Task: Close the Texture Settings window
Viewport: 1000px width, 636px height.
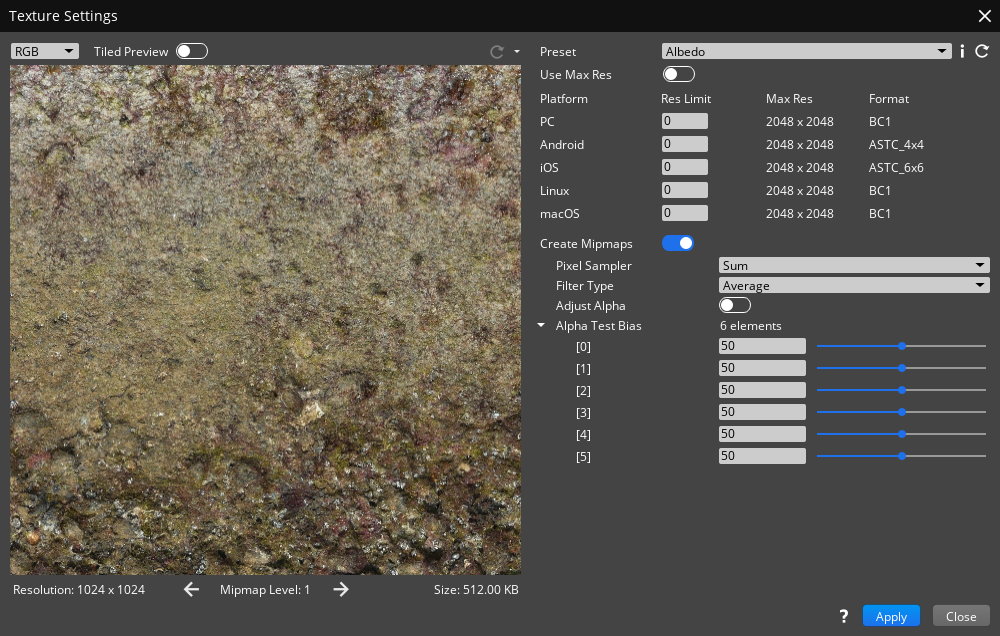Action: [x=984, y=15]
